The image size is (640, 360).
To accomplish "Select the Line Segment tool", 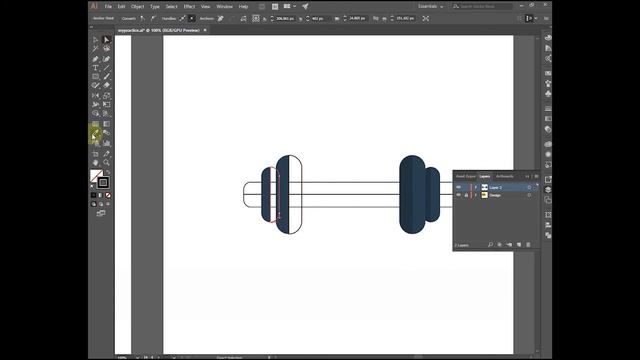I will pyautogui.click(x=107, y=68).
